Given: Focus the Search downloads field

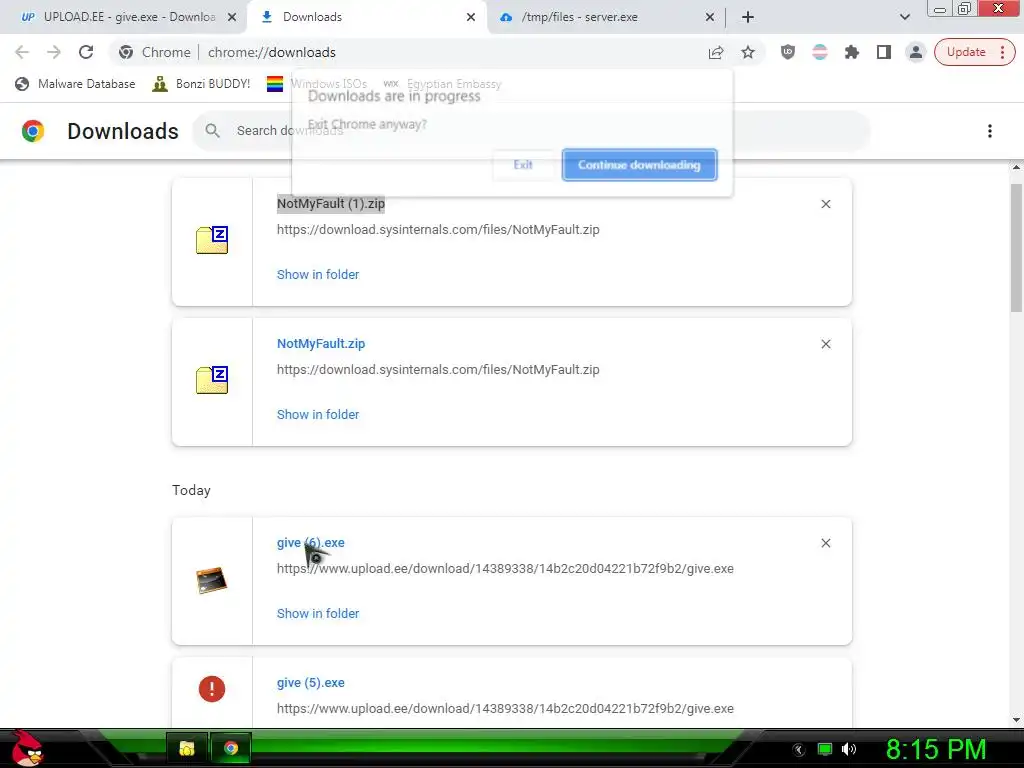Looking at the screenshot, I should point(530,131).
